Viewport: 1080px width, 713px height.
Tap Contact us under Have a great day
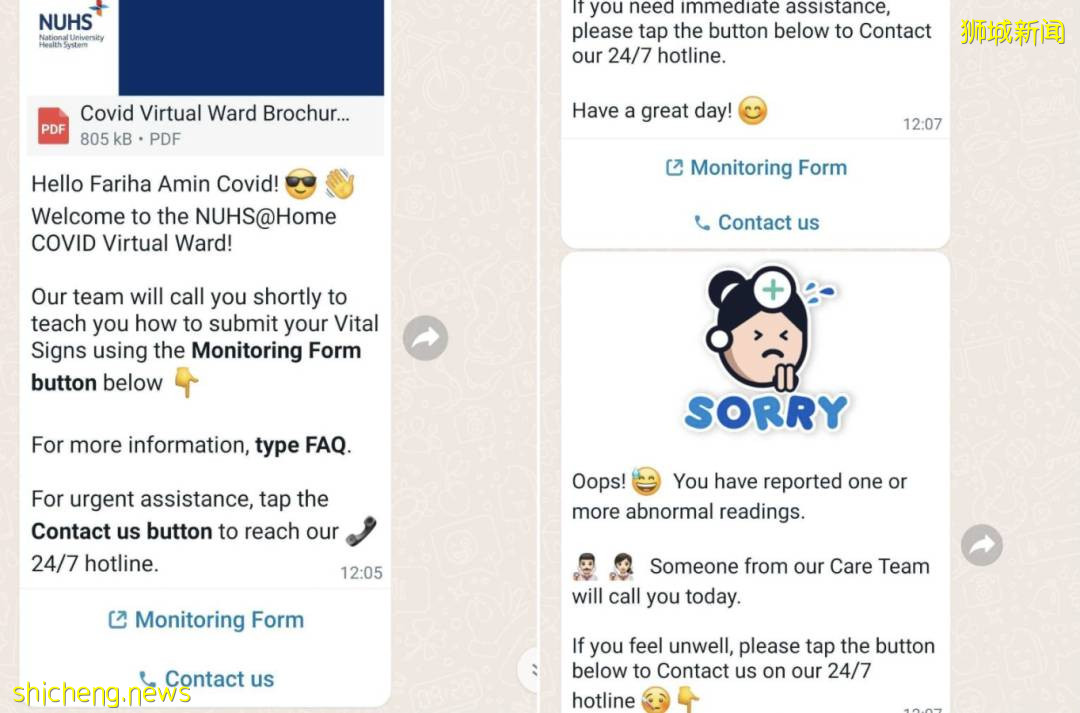[x=756, y=223]
